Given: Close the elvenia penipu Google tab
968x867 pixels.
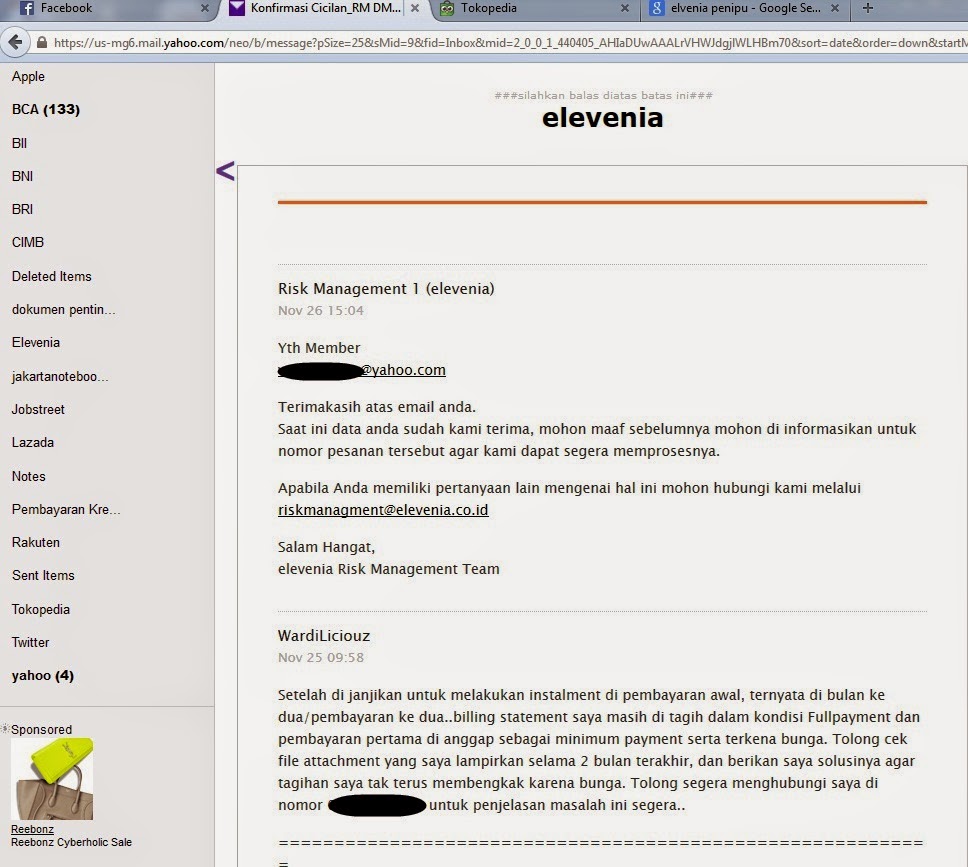Looking at the screenshot, I should pyautogui.click(x=835, y=8).
